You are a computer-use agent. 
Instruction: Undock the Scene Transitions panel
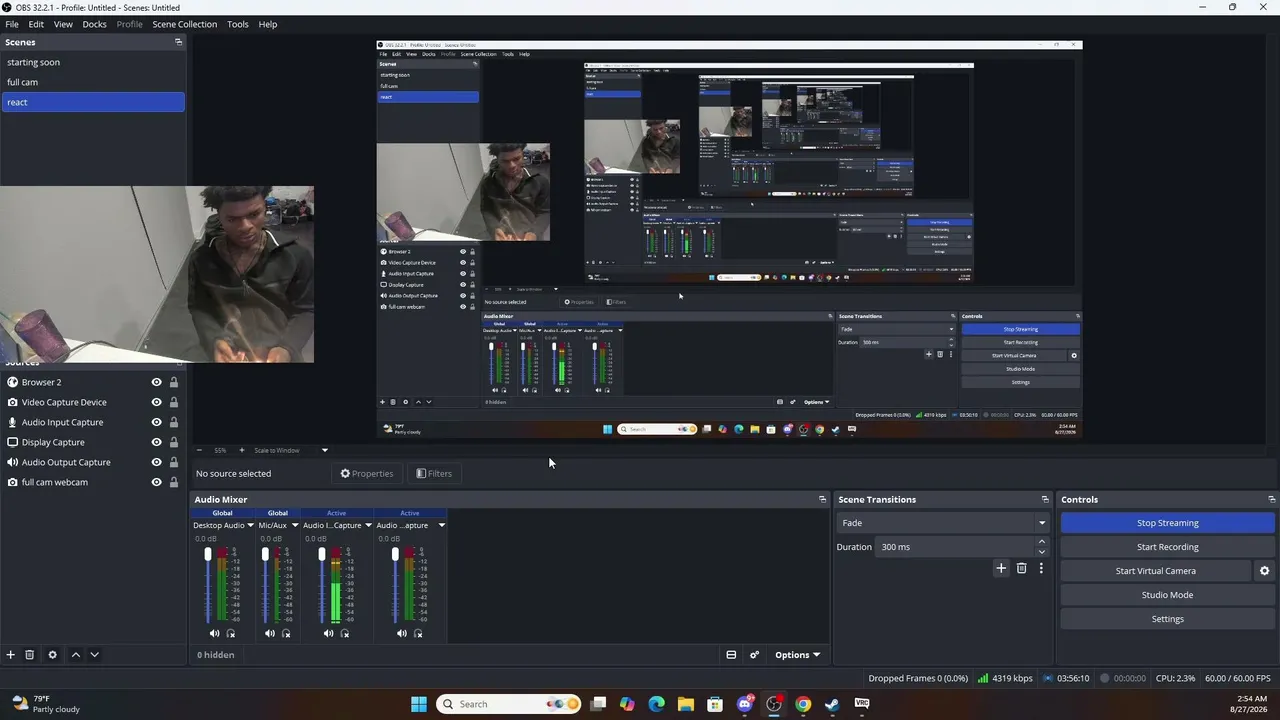click(x=1045, y=499)
